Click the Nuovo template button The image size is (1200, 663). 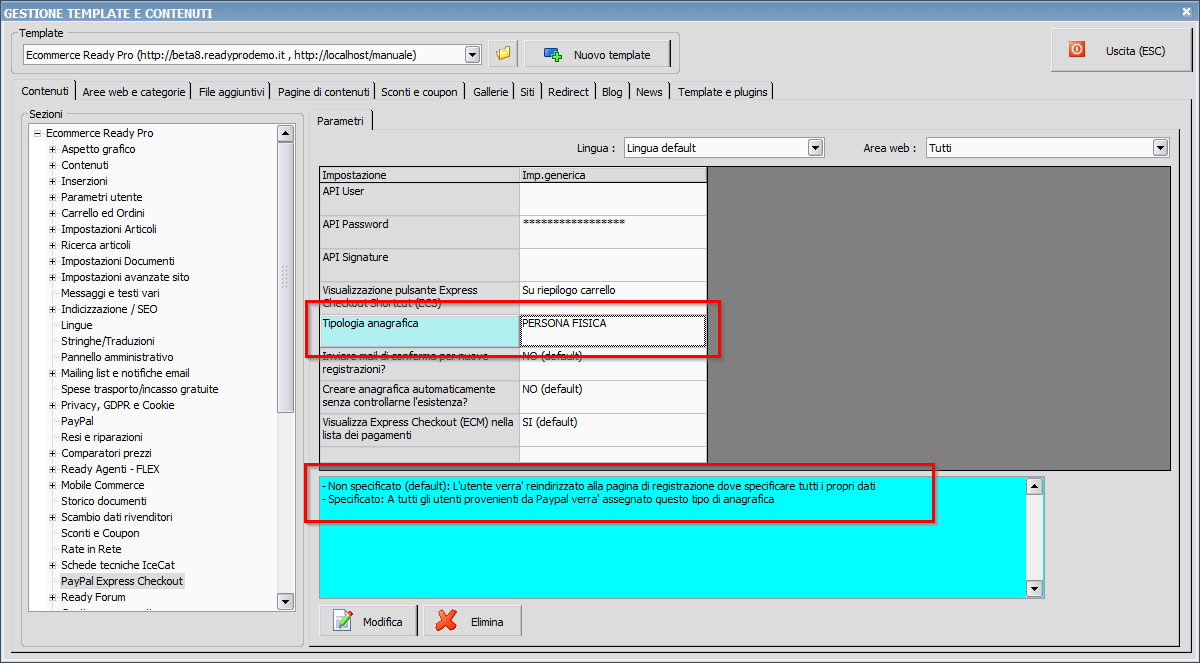[596, 54]
